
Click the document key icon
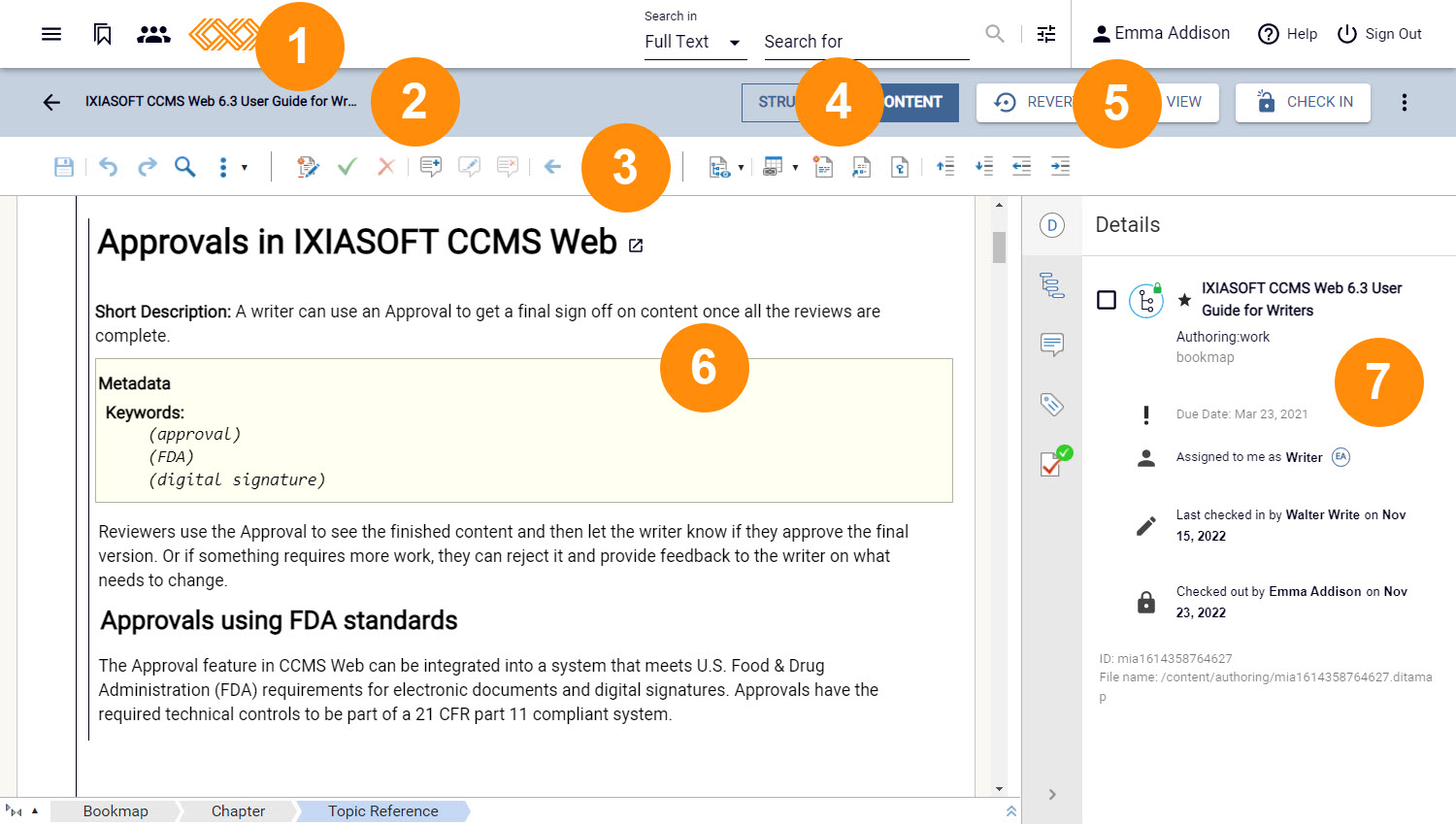pos(900,167)
